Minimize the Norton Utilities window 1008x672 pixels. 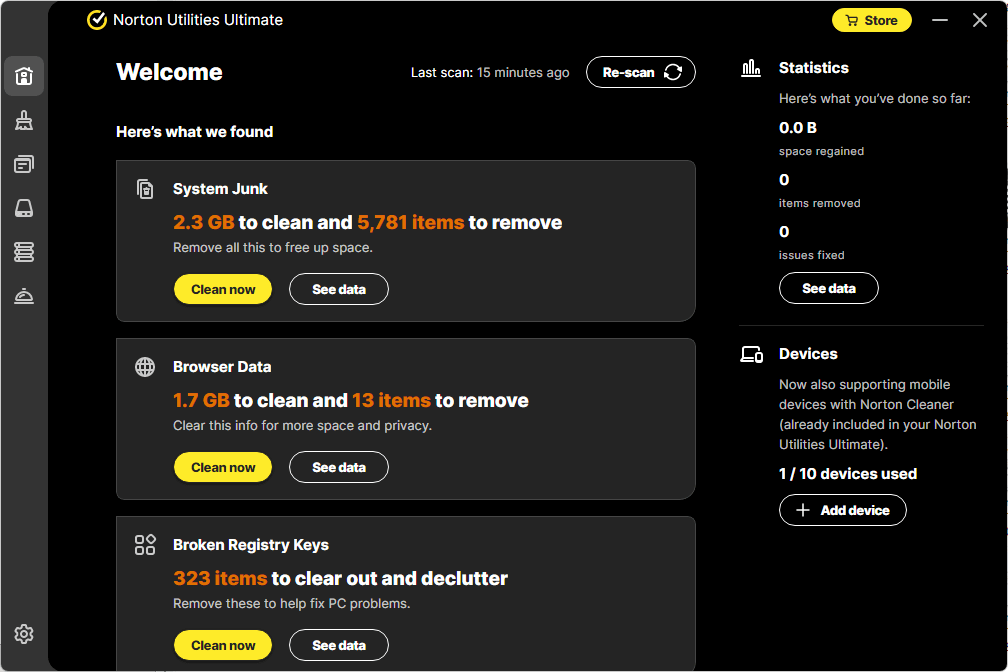point(940,21)
